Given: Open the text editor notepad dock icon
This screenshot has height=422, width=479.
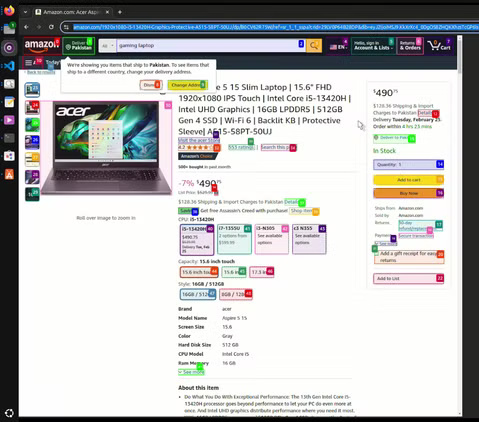Looking at the screenshot, I should pyautogui.click(x=9, y=102).
